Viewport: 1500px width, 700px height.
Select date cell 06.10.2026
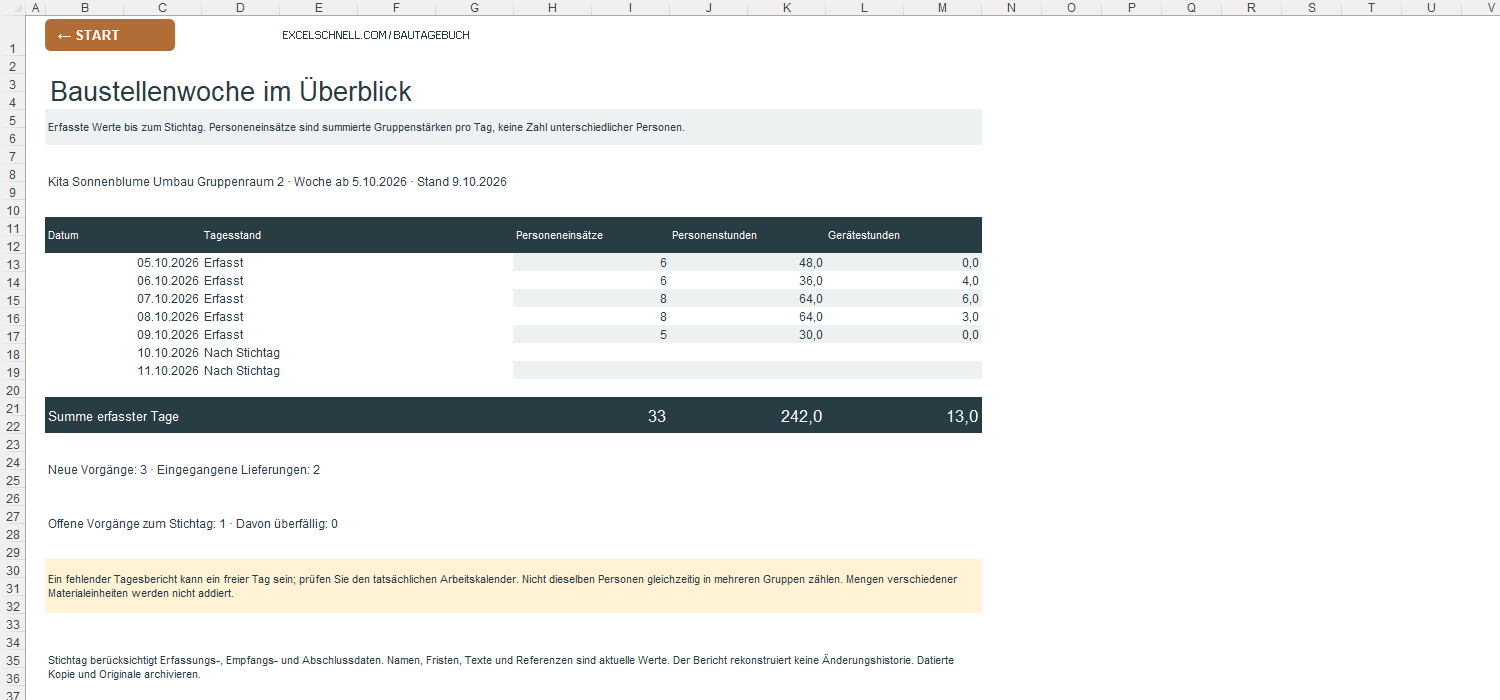pyautogui.click(x=168, y=281)
